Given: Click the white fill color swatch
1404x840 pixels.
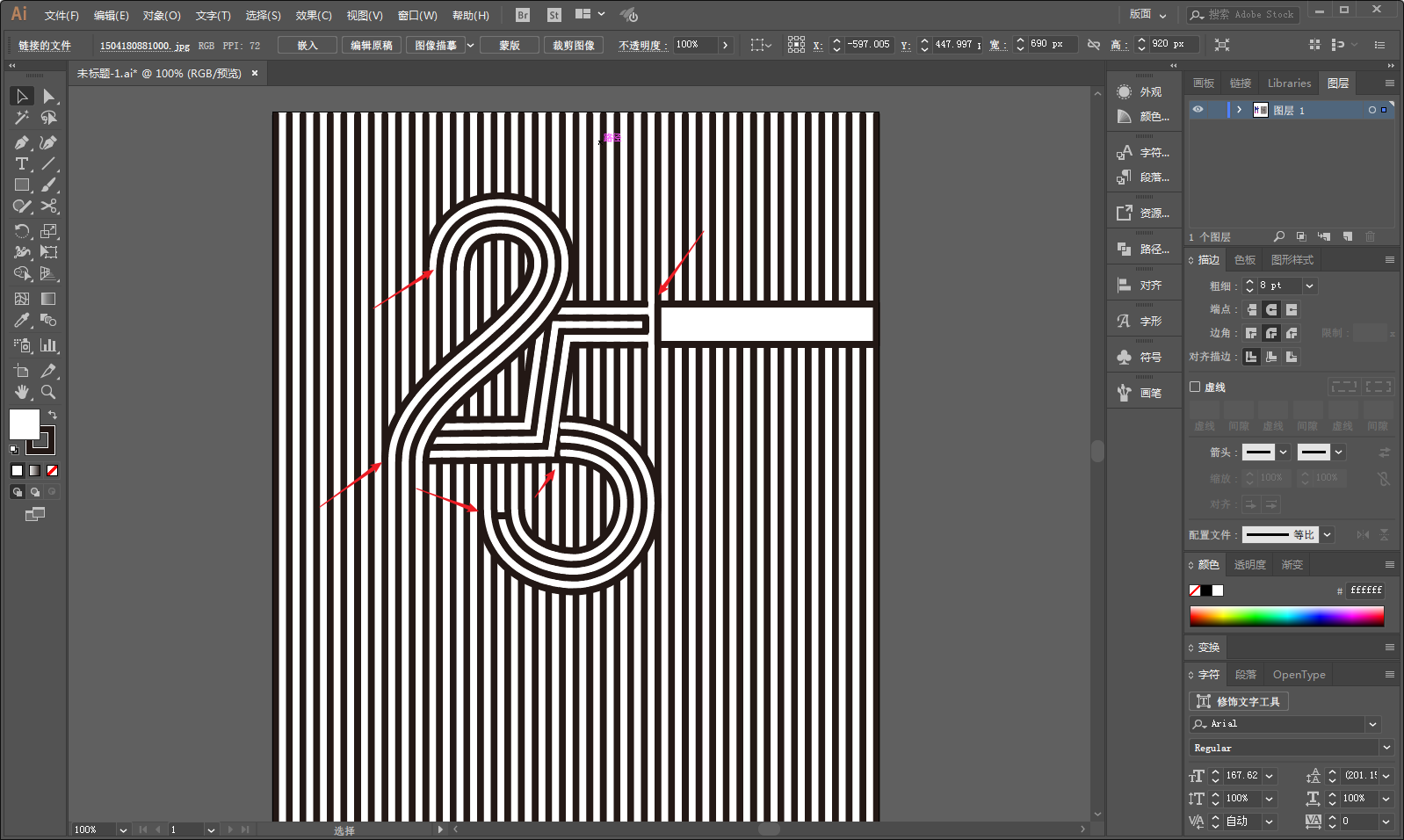Looking at the screenshot, I should (x=24, y=424).
